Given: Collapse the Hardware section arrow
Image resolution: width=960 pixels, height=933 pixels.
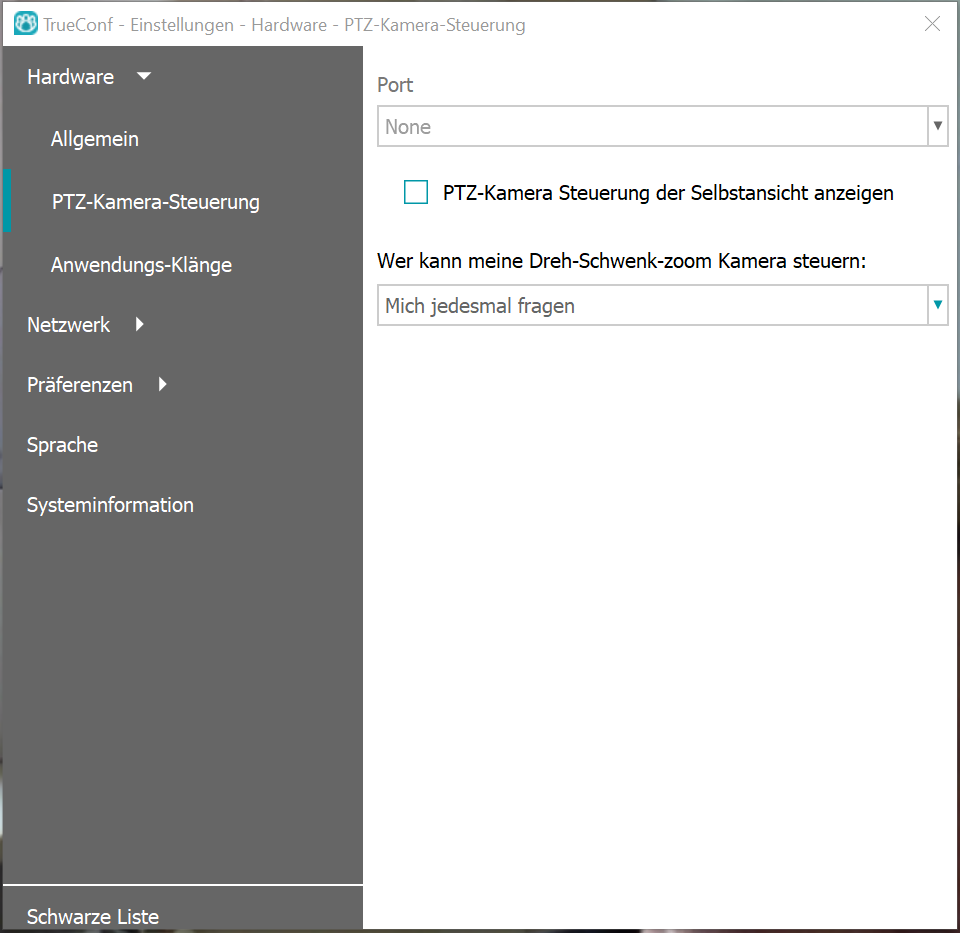Looking at the screenshot, I should 144,77.
